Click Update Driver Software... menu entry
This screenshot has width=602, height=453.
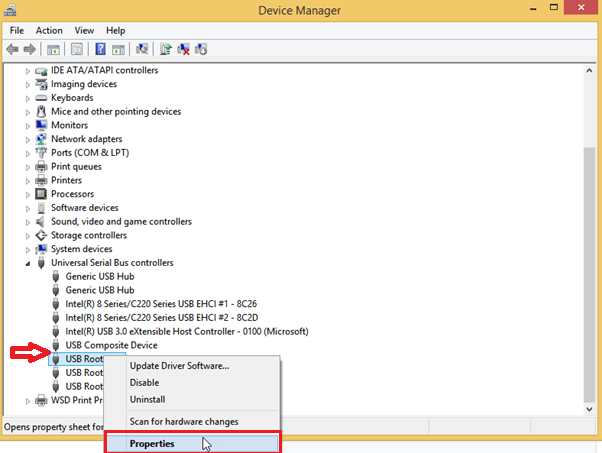coord(179,365)
